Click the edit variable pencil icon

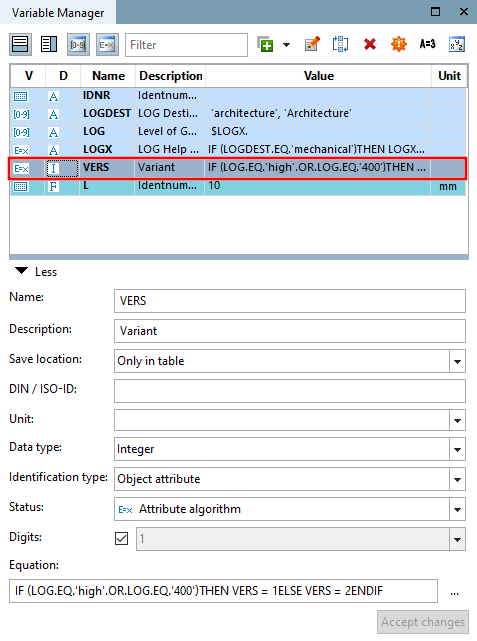312,44
